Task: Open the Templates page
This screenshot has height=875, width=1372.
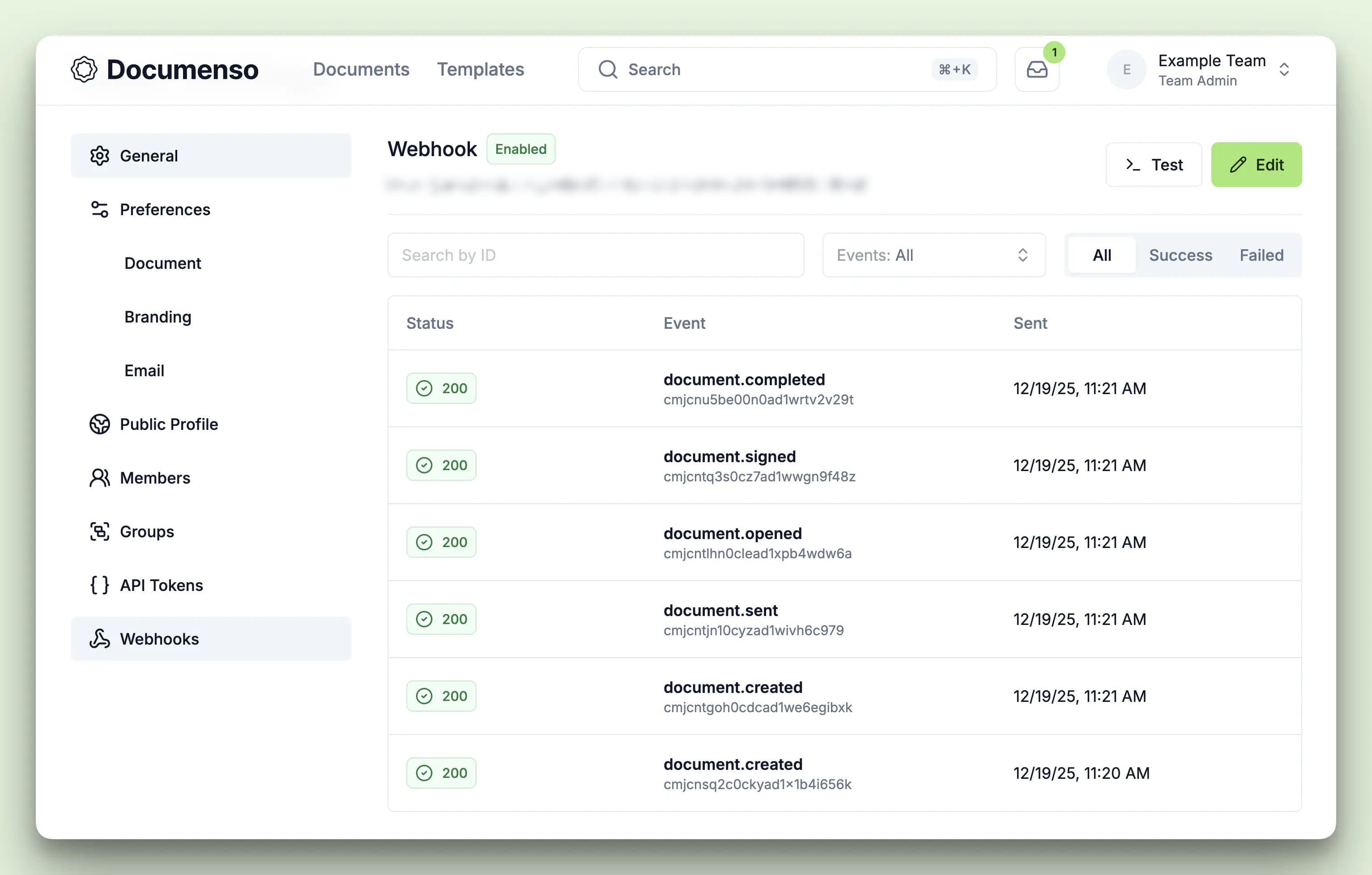Action: pos(480,69)
